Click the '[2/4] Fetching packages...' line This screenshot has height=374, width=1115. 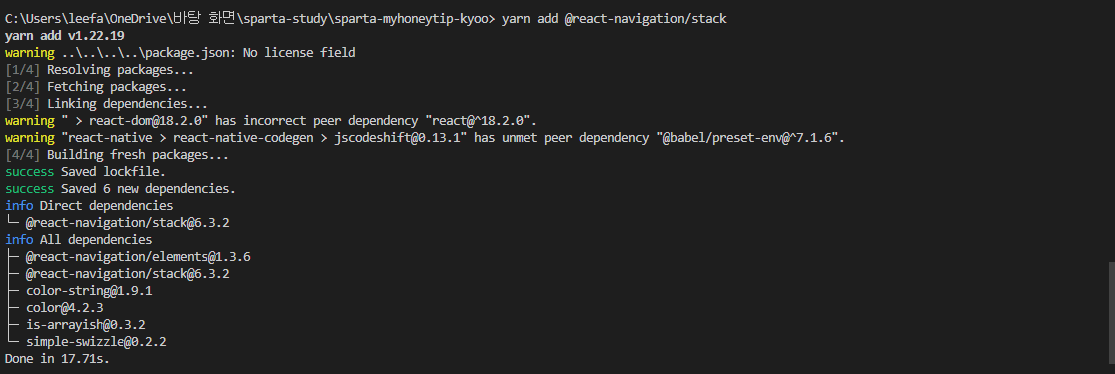click(x=96, y=87)
